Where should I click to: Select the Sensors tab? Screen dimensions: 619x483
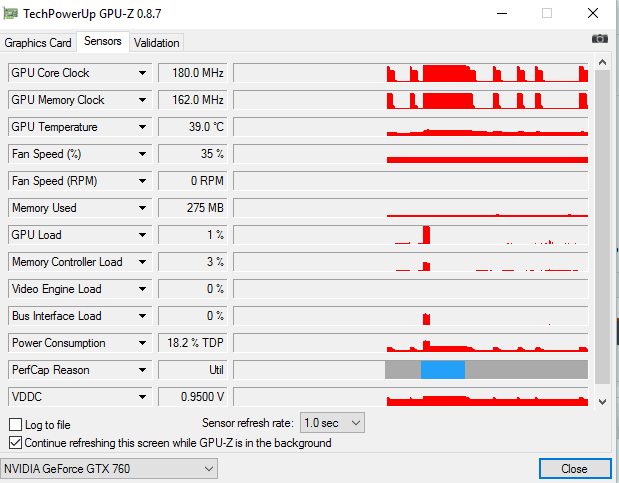click(103, 41)
